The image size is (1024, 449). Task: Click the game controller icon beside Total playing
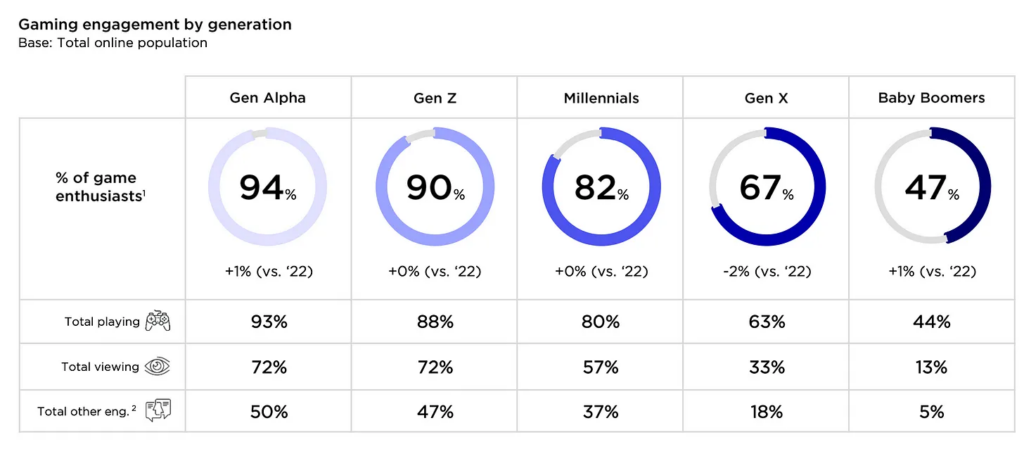(158, 322)
